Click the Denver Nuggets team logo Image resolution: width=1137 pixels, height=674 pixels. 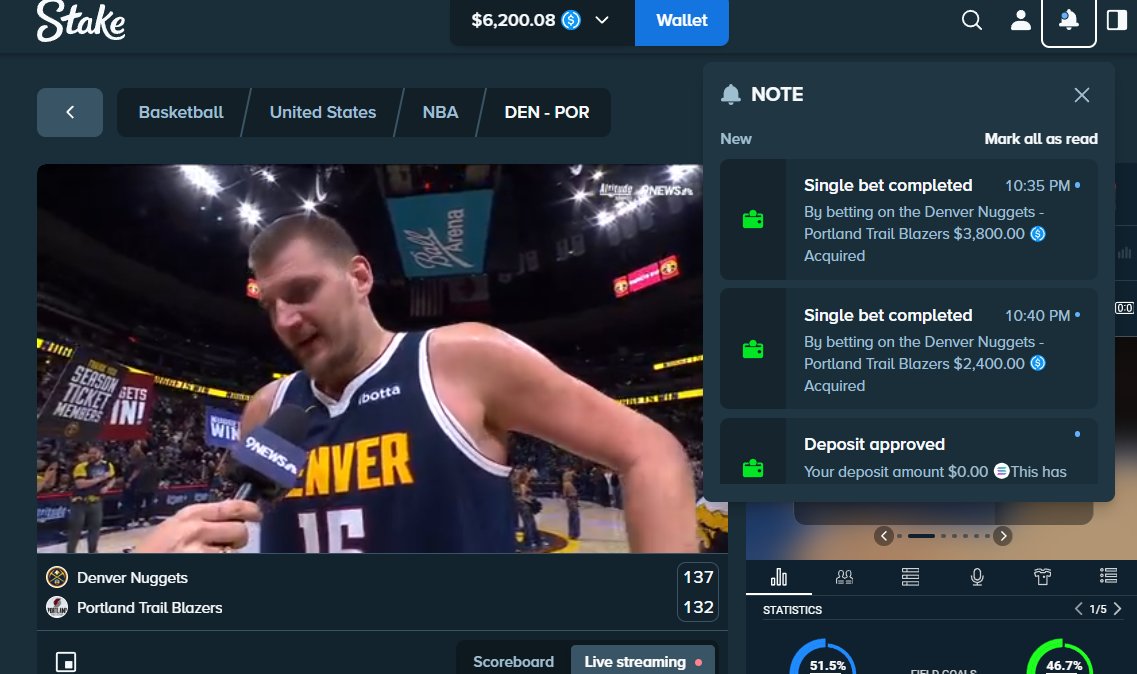tap(57, 578)
